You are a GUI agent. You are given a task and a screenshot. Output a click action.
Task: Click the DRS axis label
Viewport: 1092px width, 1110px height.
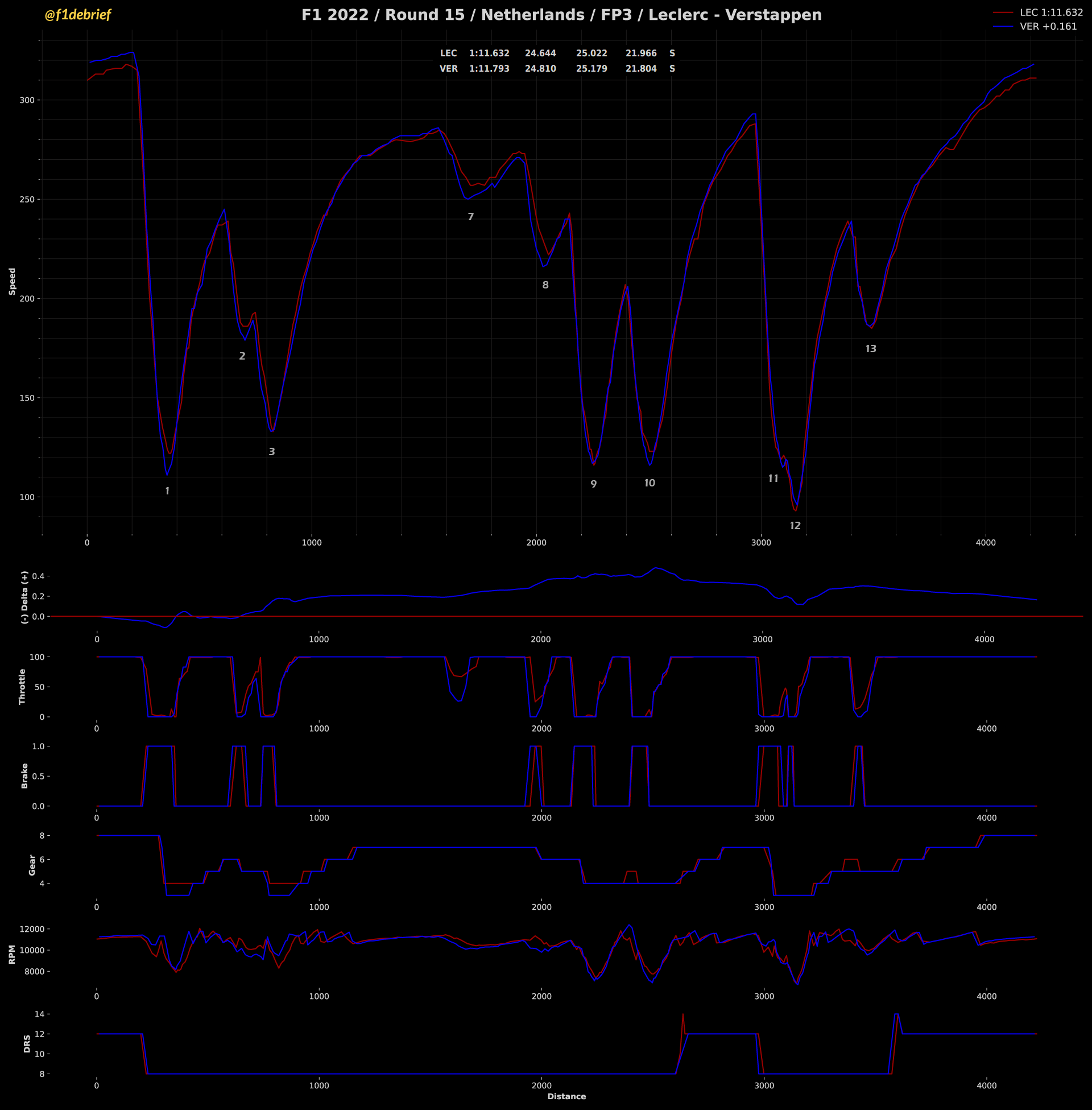tap(27, 1043)
